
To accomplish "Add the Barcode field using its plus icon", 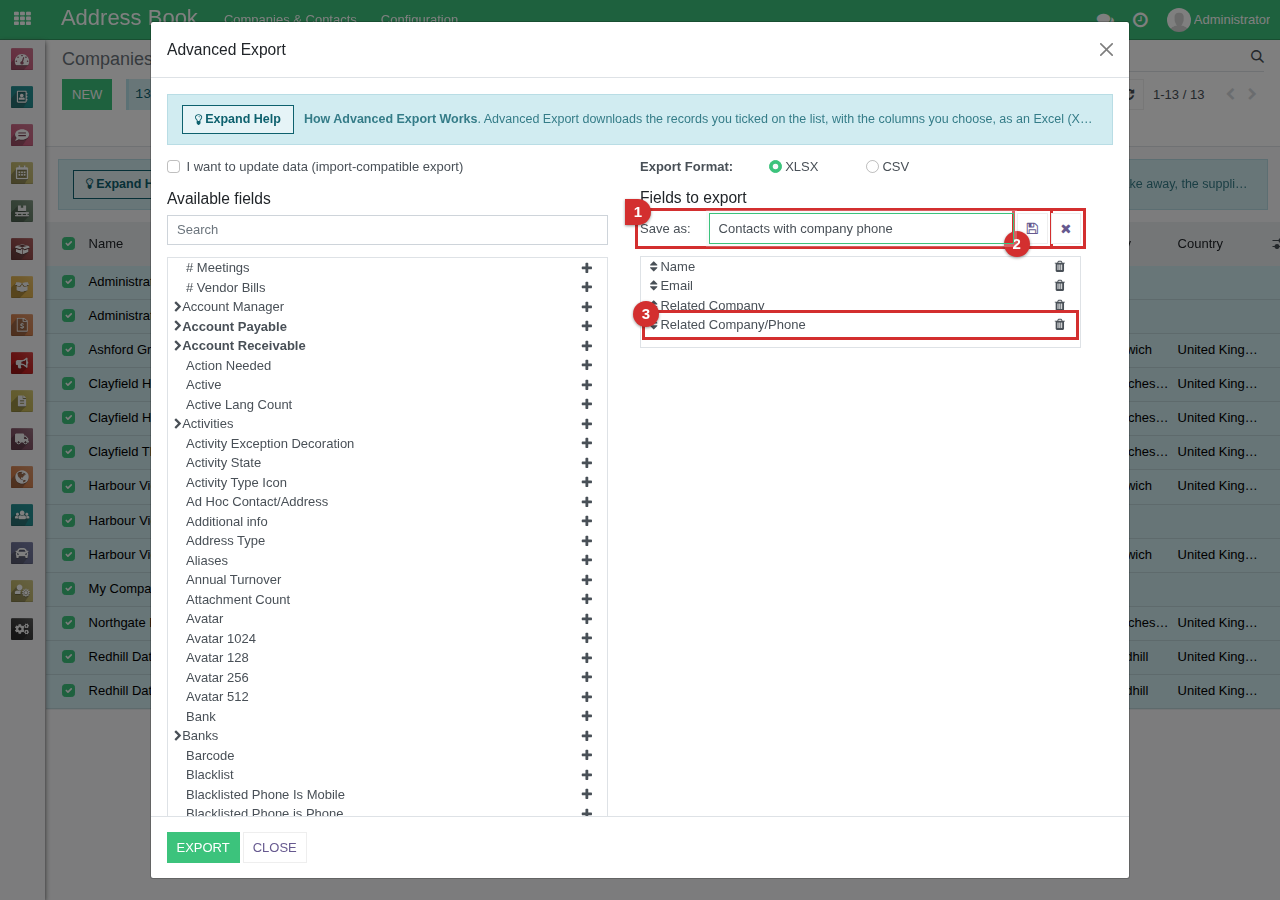I will tap(587, 756).
